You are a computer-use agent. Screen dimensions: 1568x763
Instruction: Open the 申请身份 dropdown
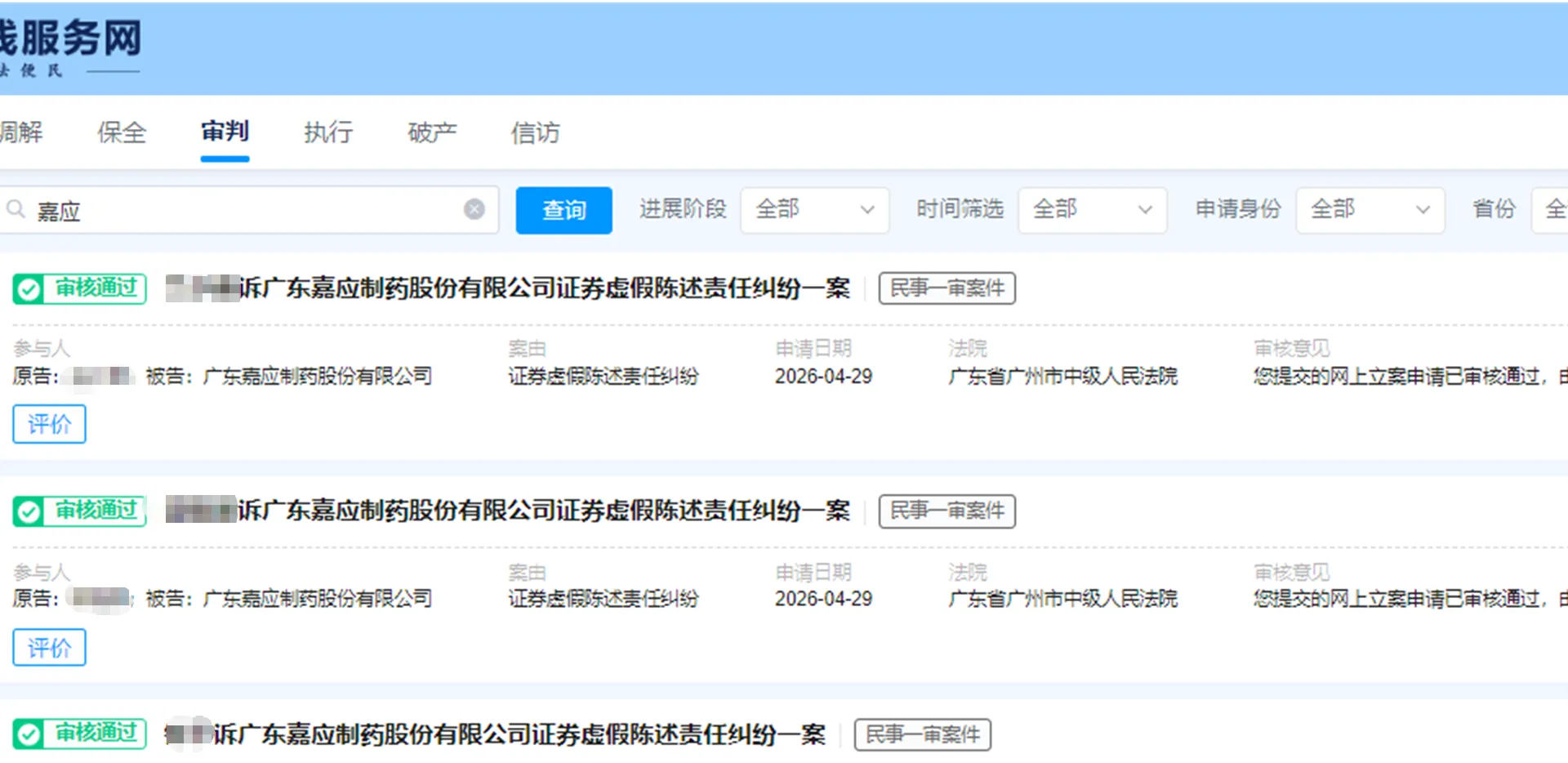(x=1370, y=210)
